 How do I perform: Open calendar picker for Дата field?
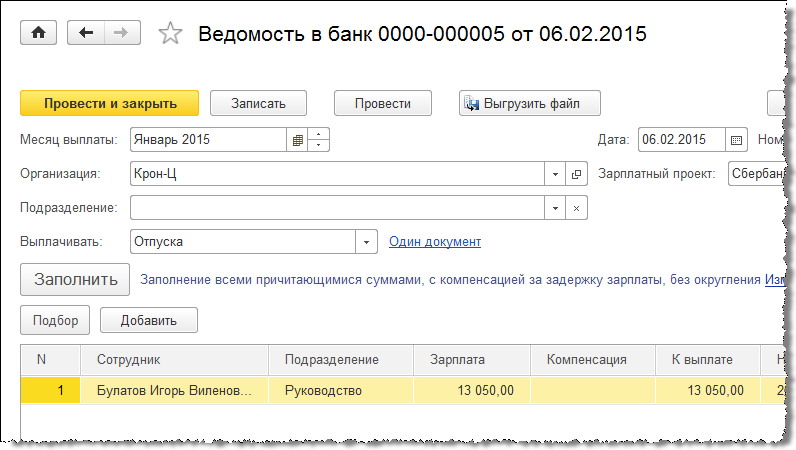pyautogui.click(x=736, y=140)
